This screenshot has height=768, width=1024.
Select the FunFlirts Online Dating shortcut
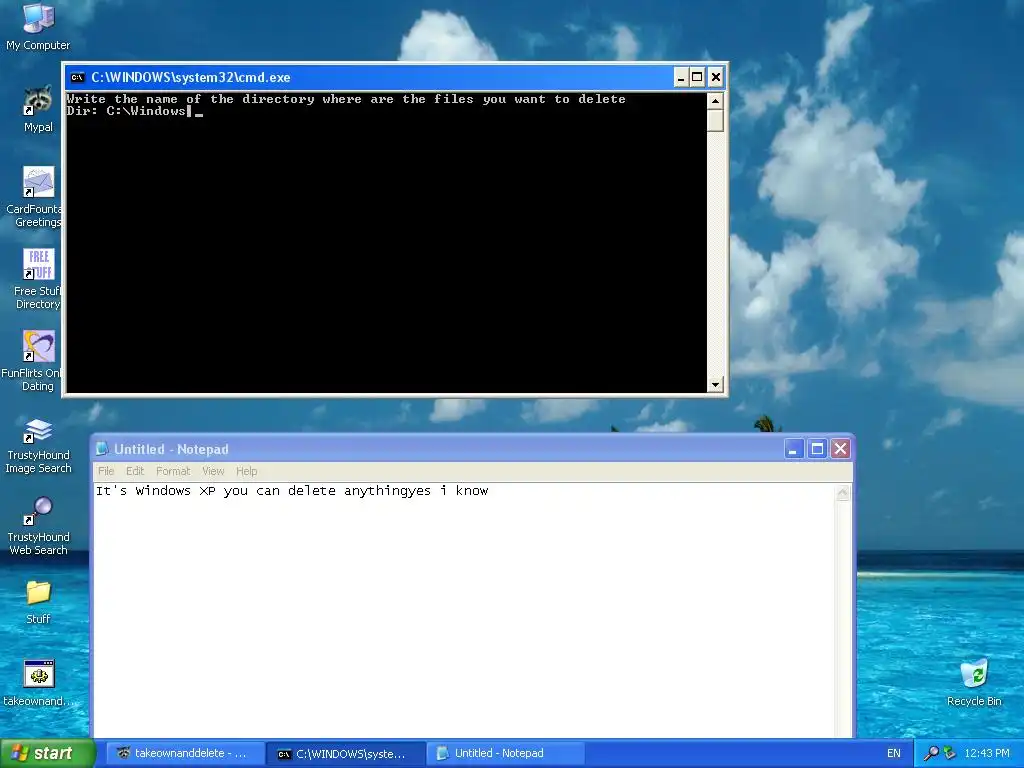pyautogui.click(x=38, y=360)
